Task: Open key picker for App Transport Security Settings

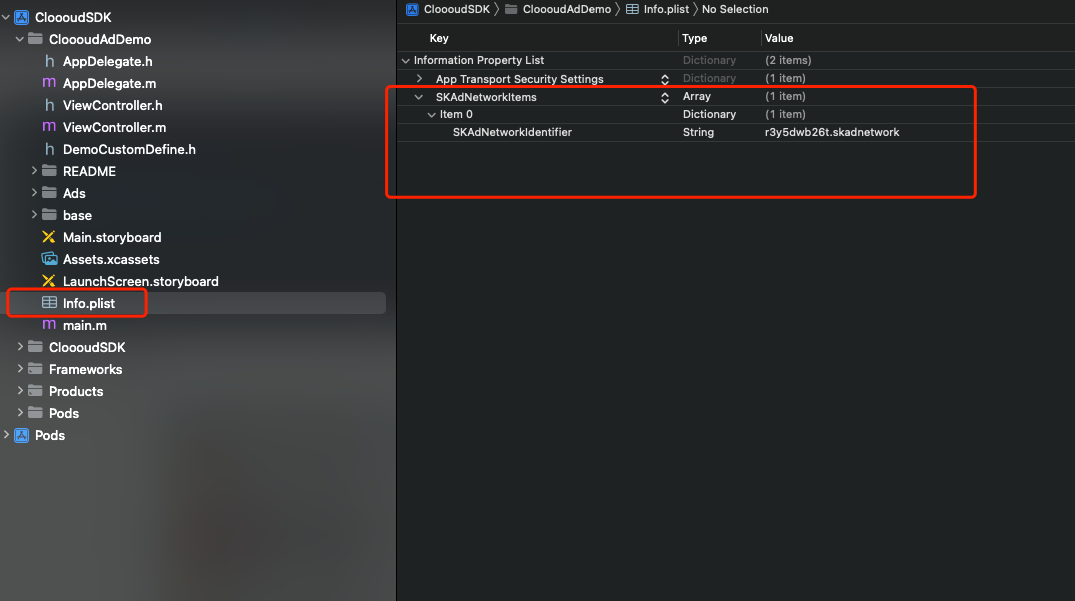Action: (664, 79)
